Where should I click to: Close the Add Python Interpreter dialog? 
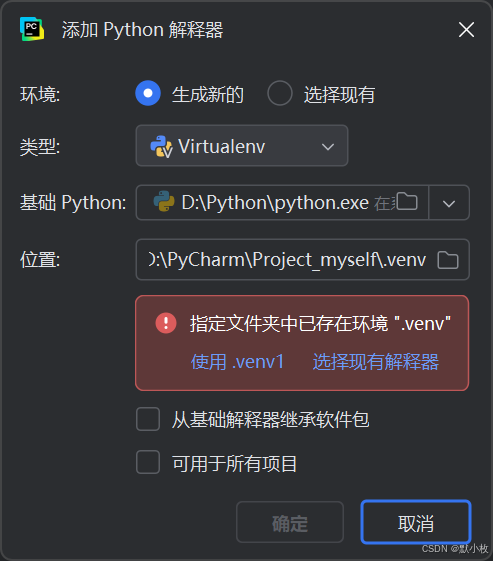(466, 29)
